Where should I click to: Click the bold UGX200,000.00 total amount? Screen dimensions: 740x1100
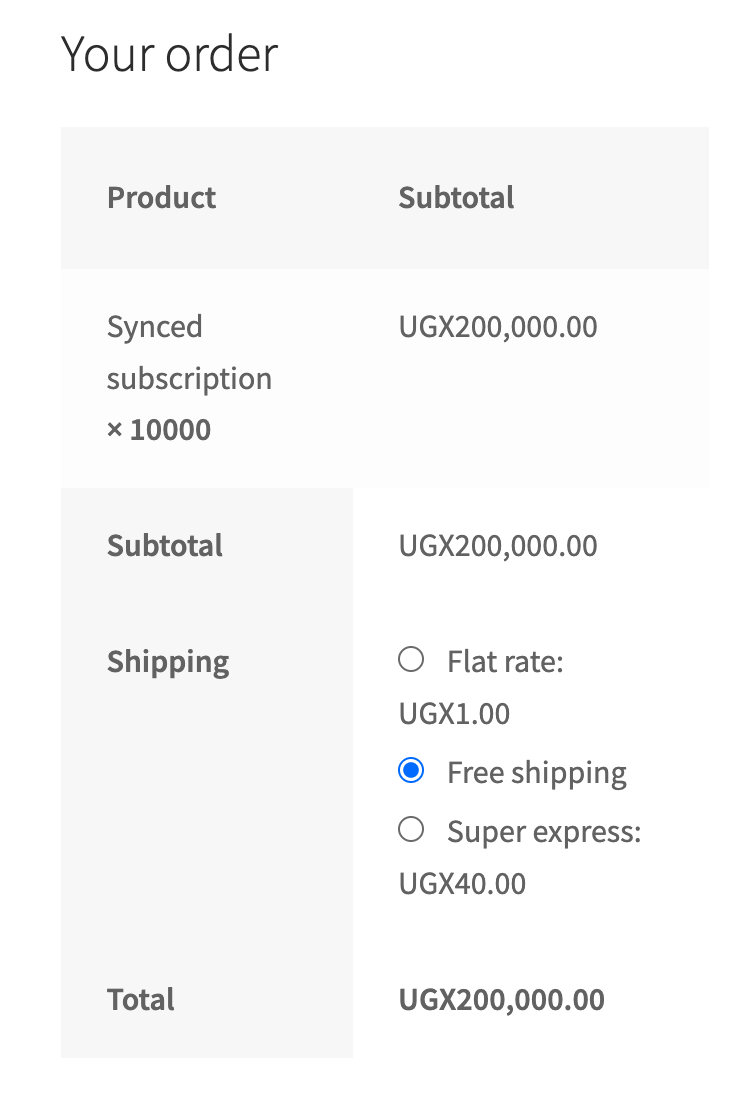tap(501, 999)
